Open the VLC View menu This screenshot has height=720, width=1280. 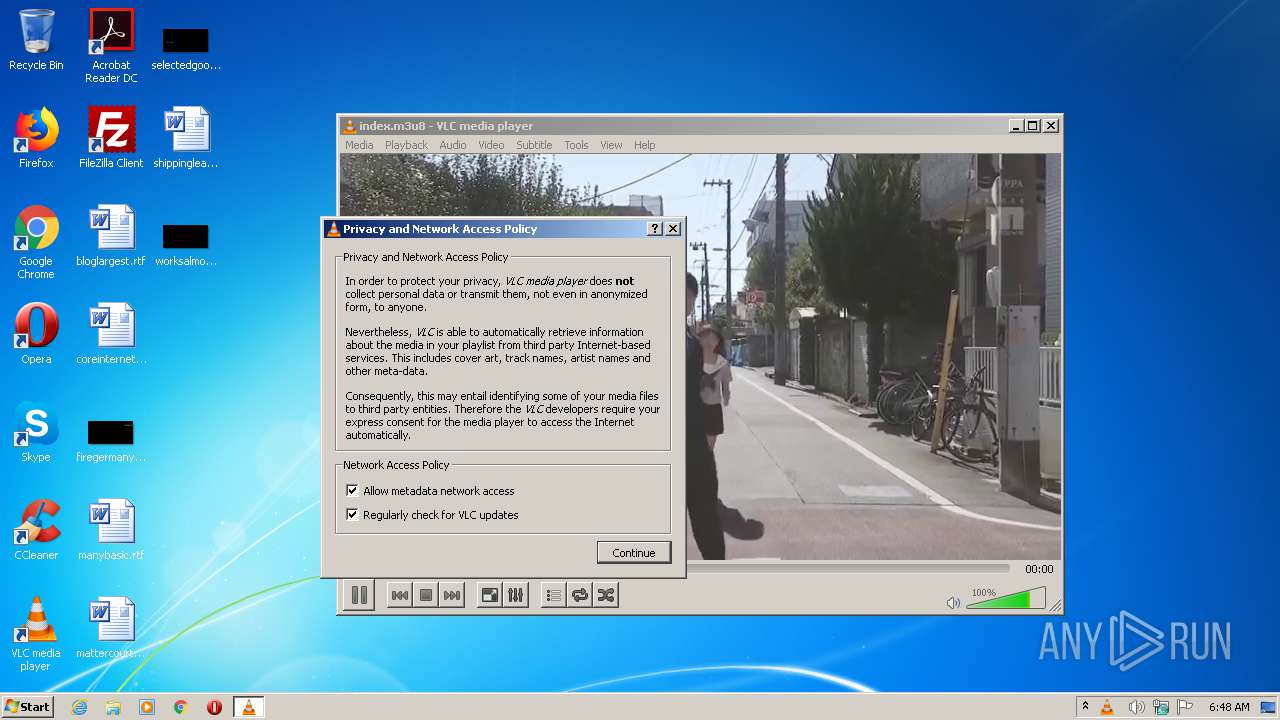[x=611, y=145]
